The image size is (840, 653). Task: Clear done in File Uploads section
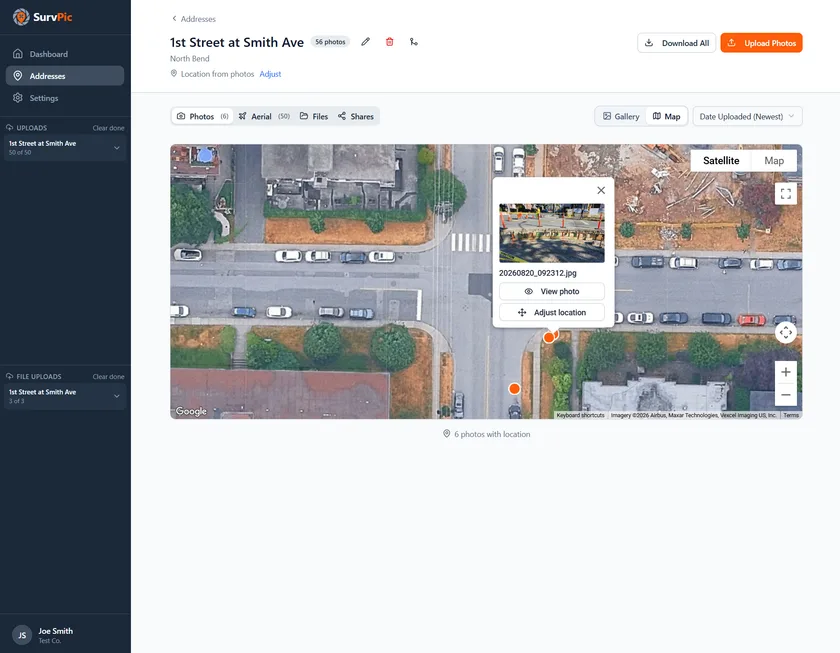108,377
